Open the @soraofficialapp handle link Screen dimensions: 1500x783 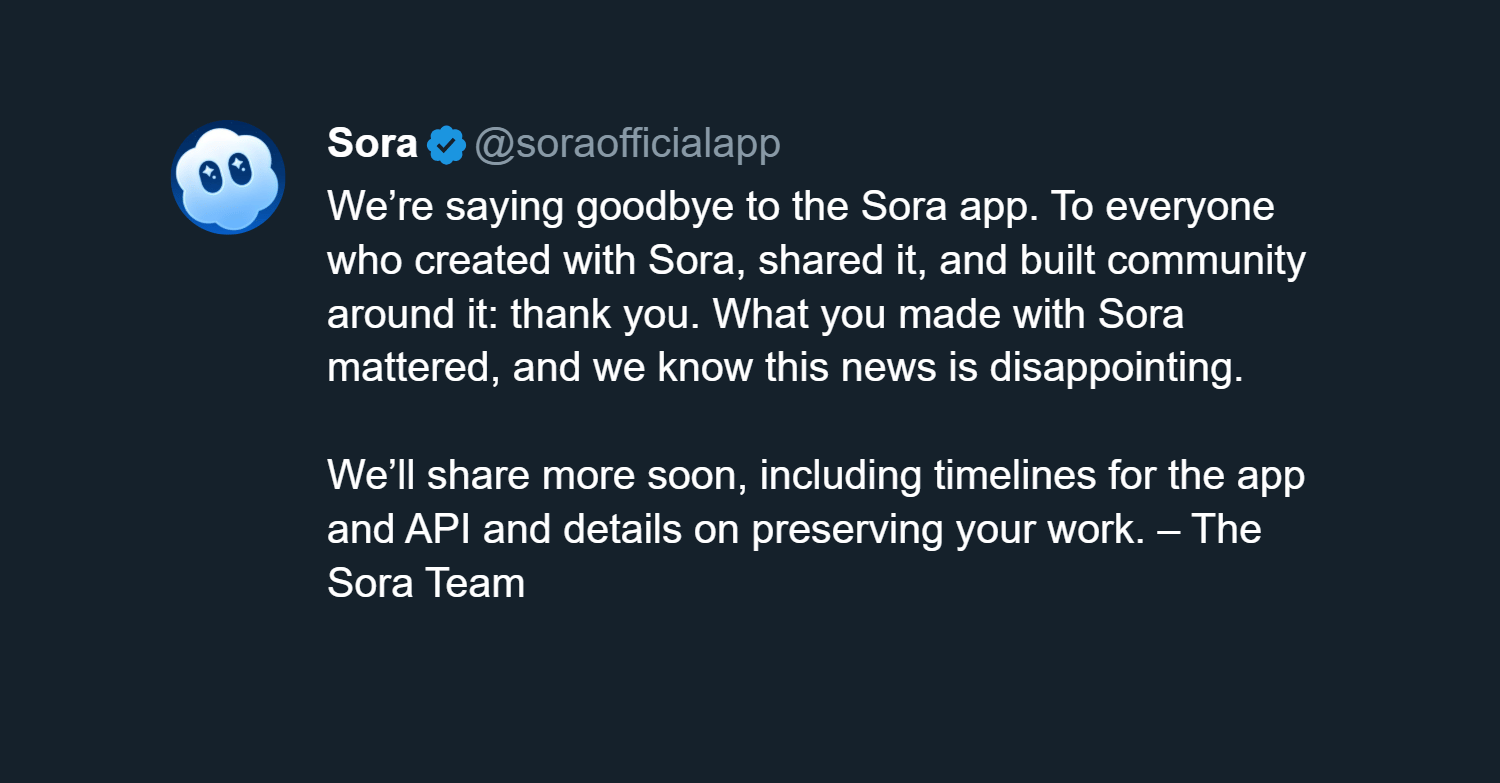pyautogui.click(x=627, y=145)
